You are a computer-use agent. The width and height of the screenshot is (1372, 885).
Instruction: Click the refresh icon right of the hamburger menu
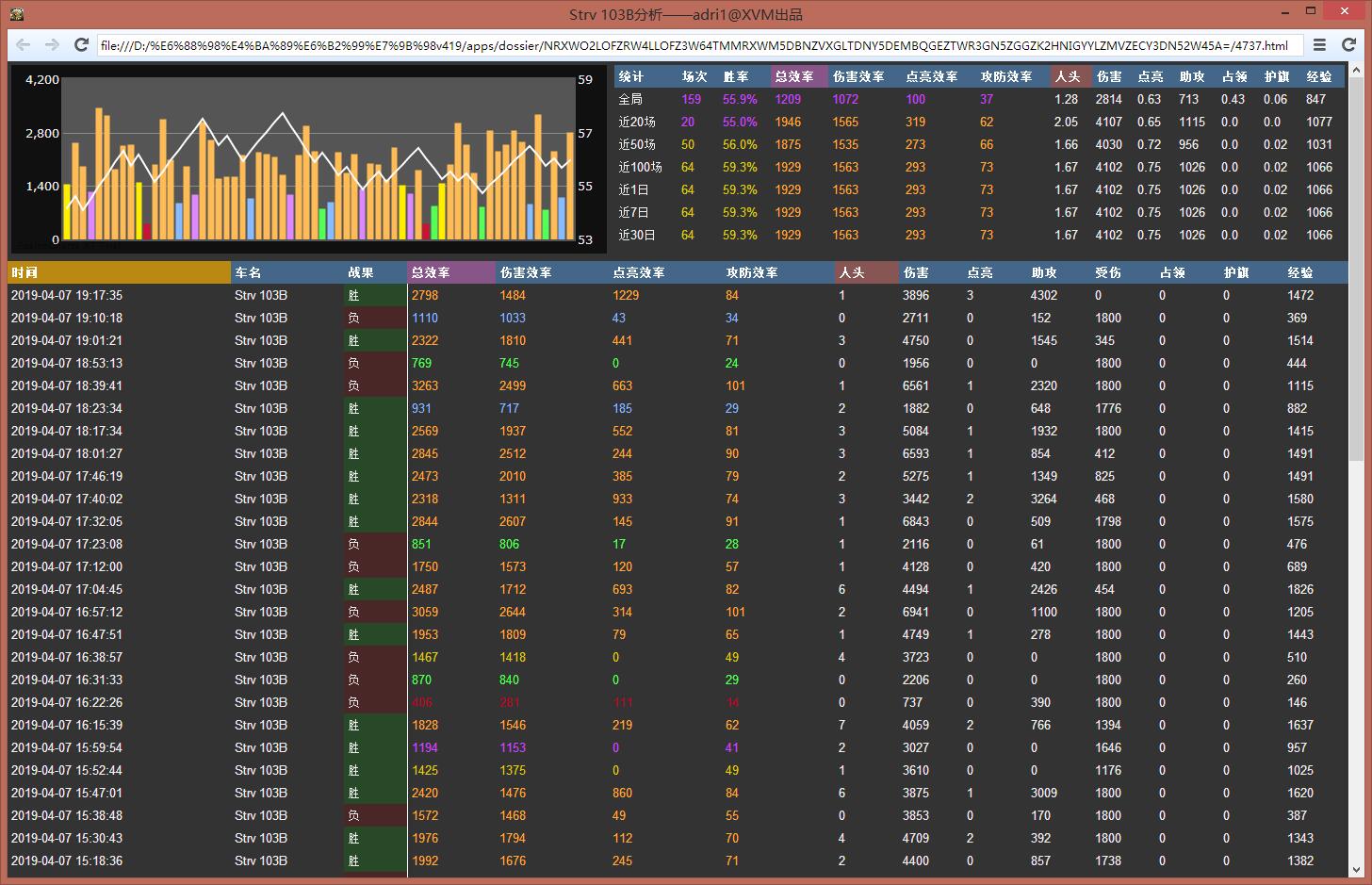click(x=1348, y=44)
